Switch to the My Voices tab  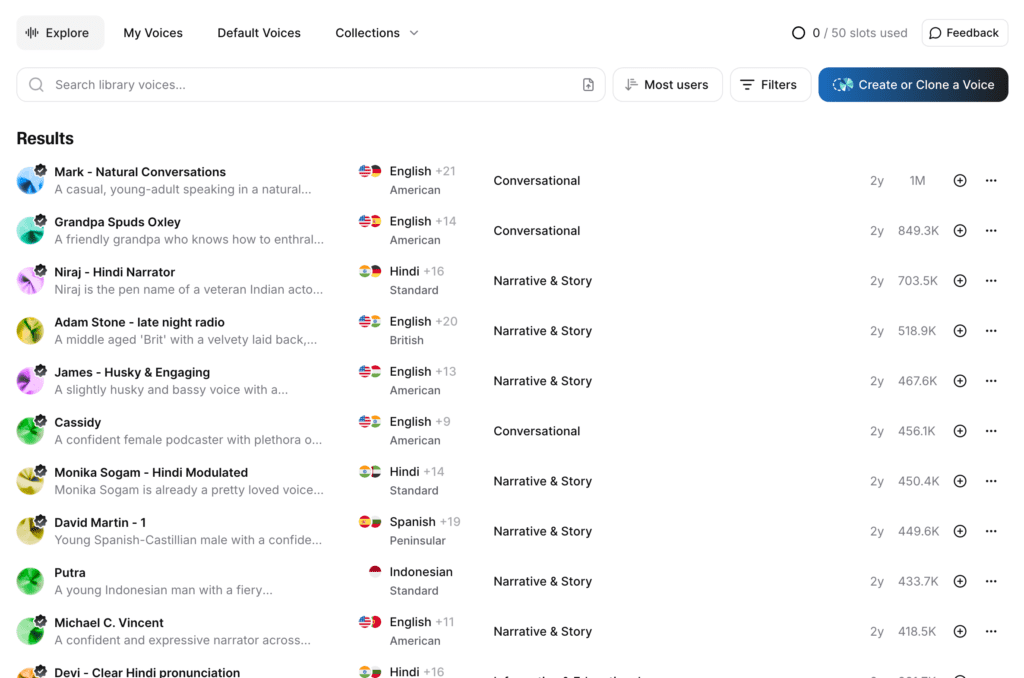click(x=152, y=32)
